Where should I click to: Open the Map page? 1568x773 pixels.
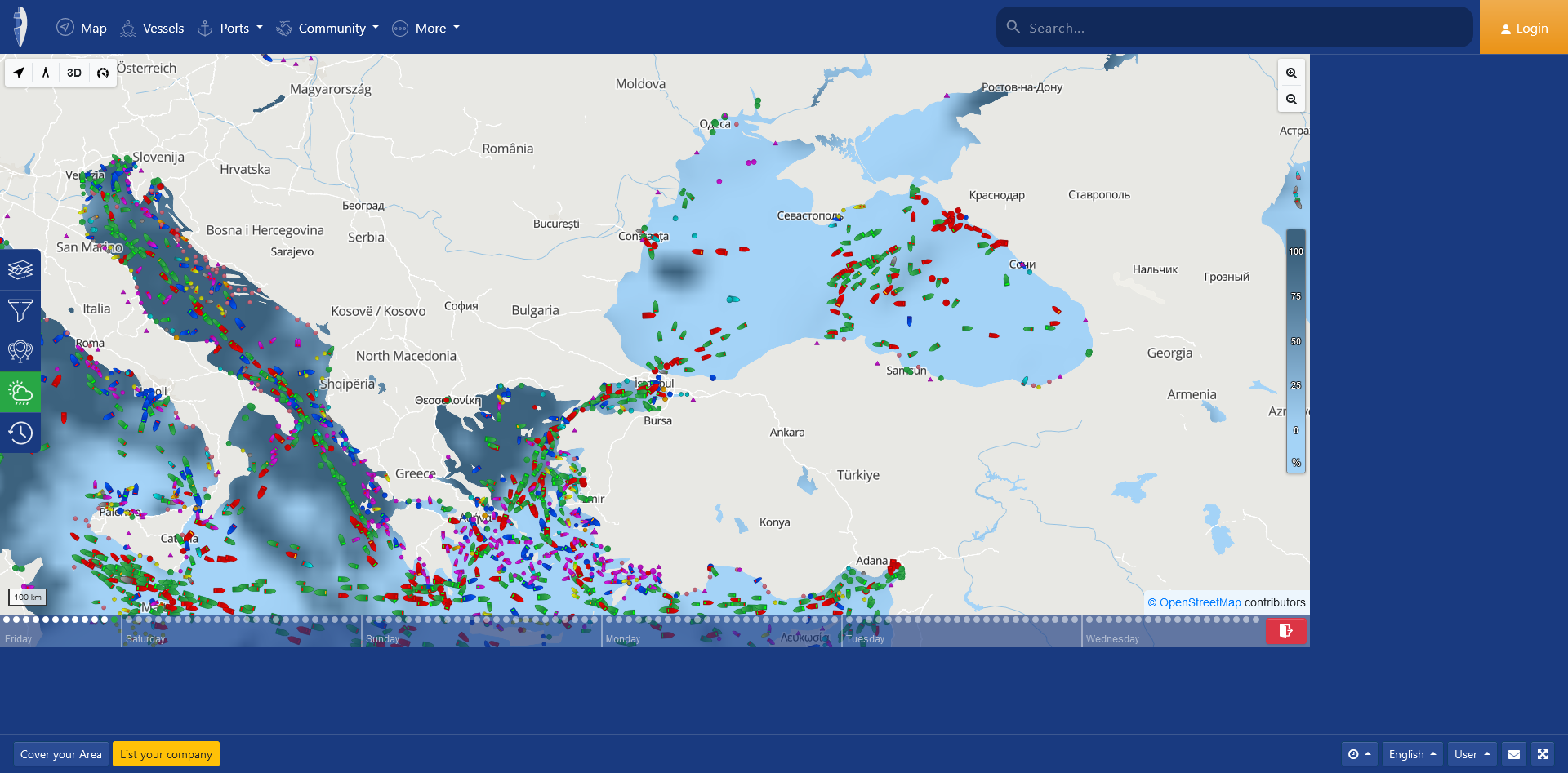(82, 28)
